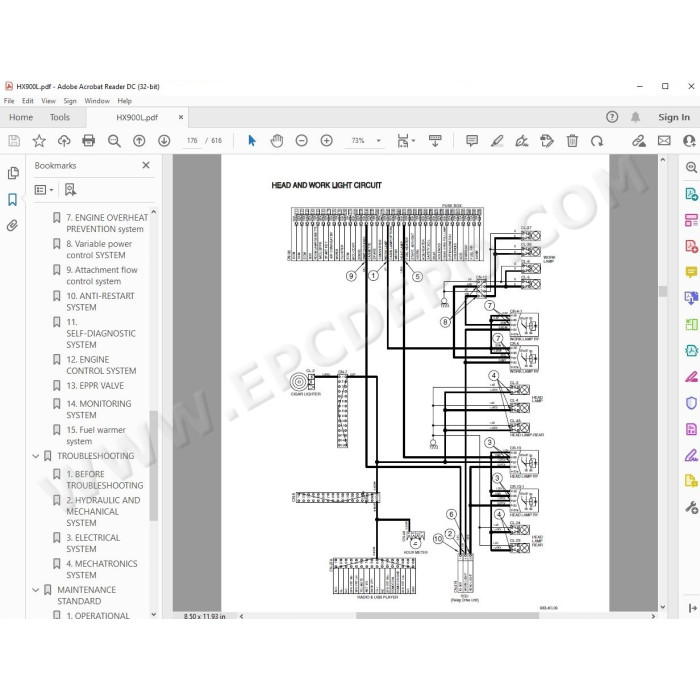Toggle read mode scrolling icon
The height and width of the screenshot is (700, 700).
point(435,141)
